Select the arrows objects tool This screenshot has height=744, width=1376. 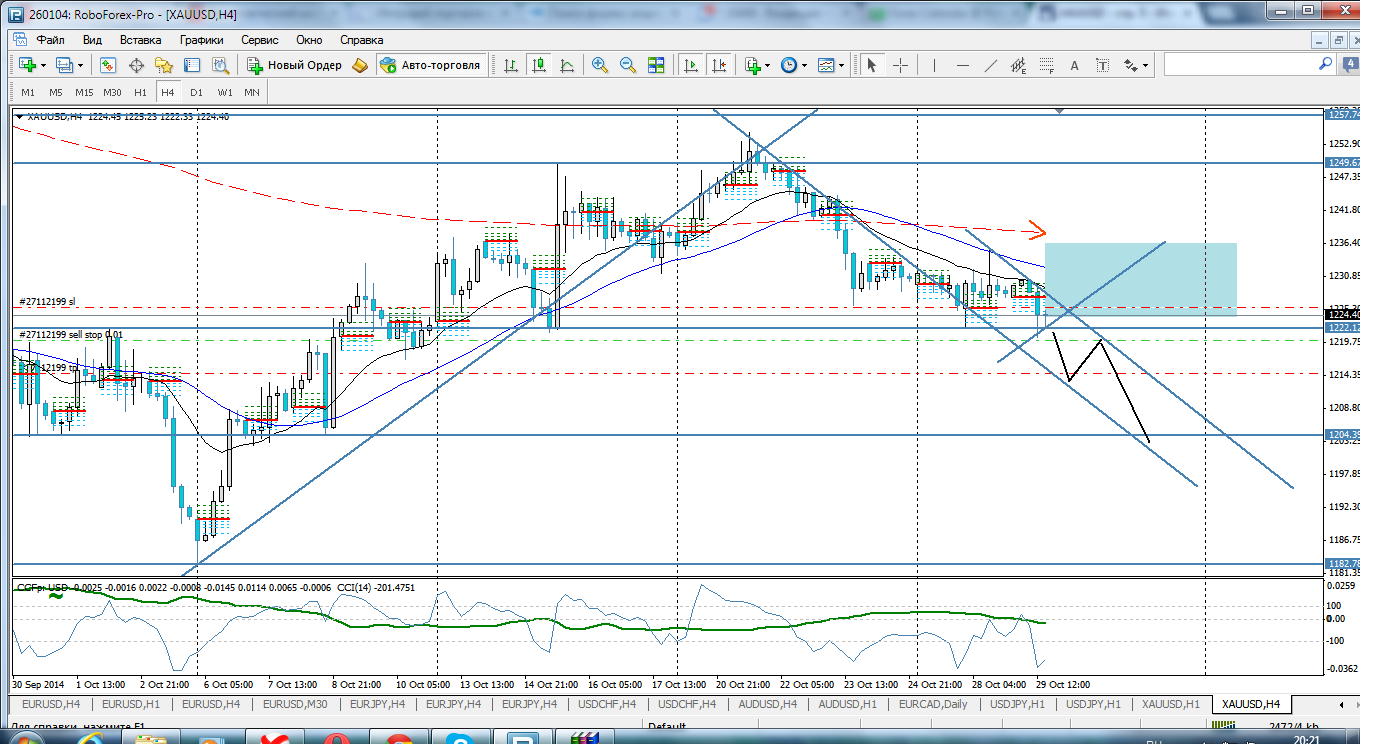point(1131,65)
